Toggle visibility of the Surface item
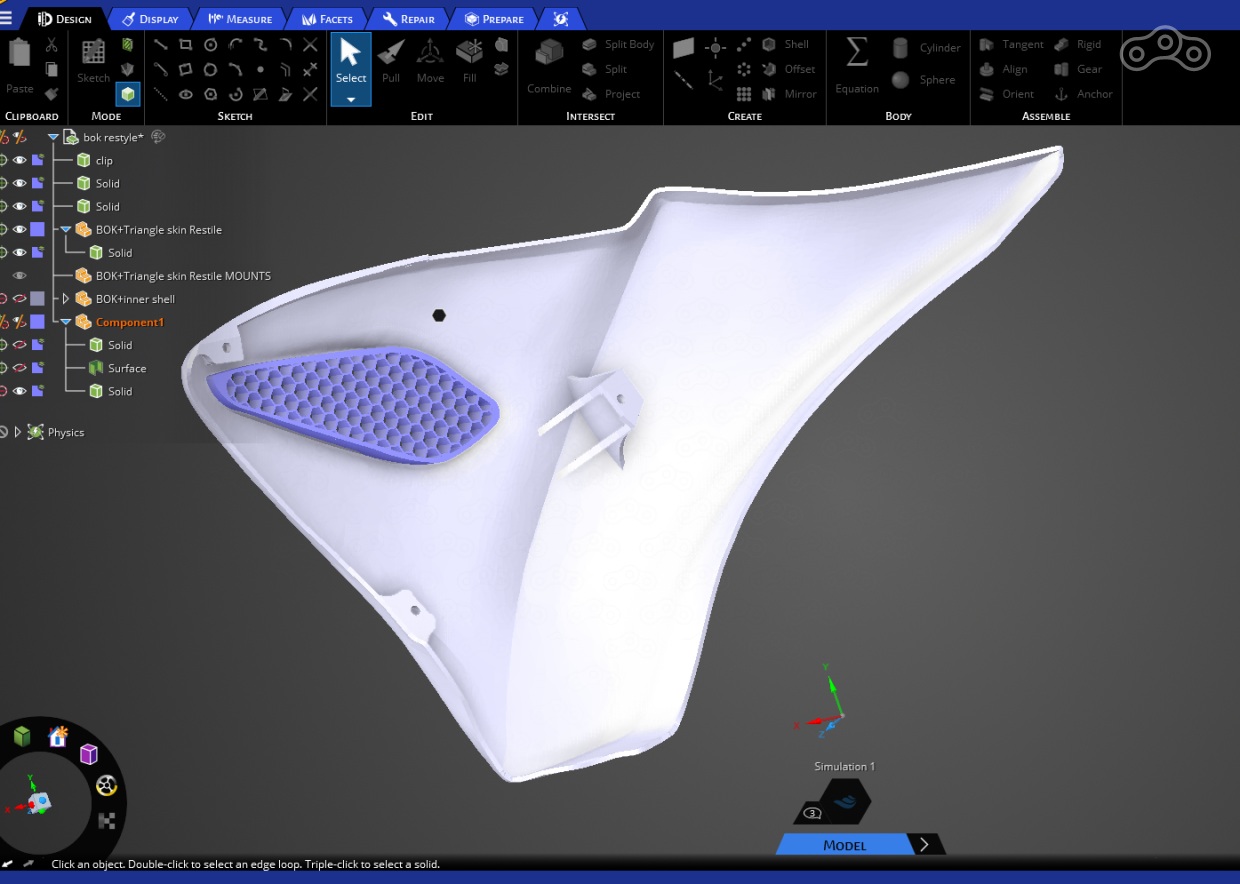Screen dimensions: 1240x884 point(19,368)
